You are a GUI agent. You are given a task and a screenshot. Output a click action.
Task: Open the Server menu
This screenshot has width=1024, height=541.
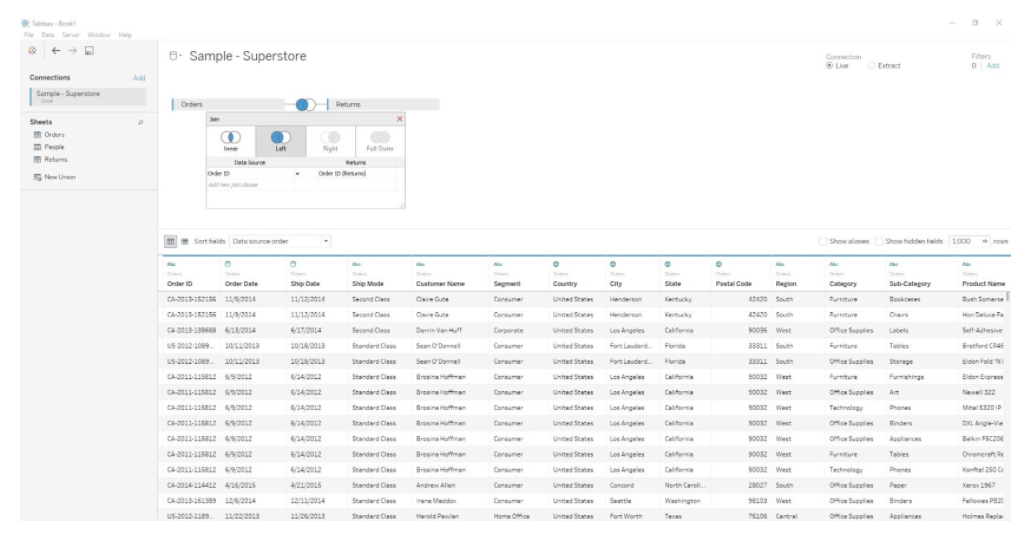point(71,35)
